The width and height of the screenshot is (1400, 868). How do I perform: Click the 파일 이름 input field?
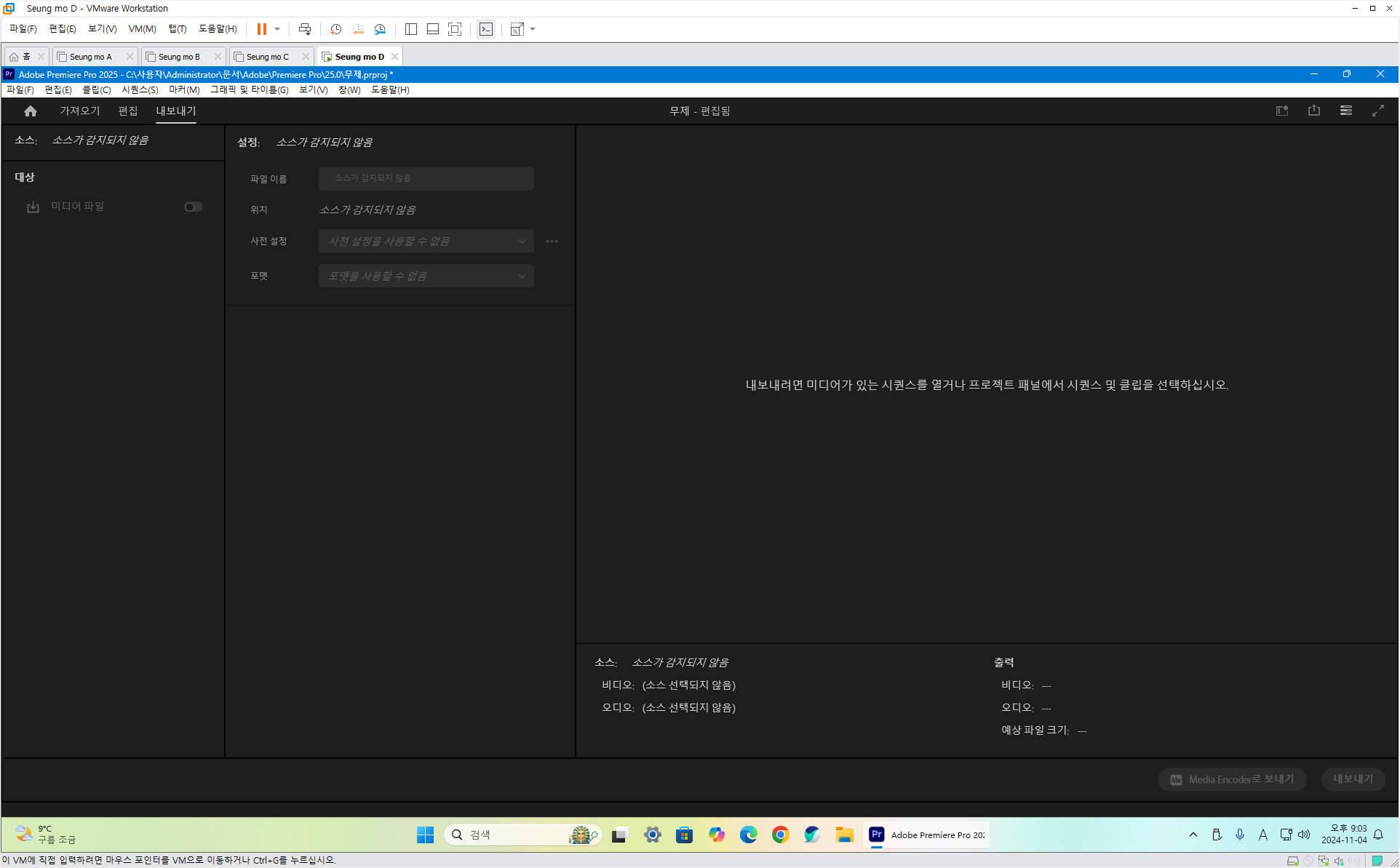[426, 178]
